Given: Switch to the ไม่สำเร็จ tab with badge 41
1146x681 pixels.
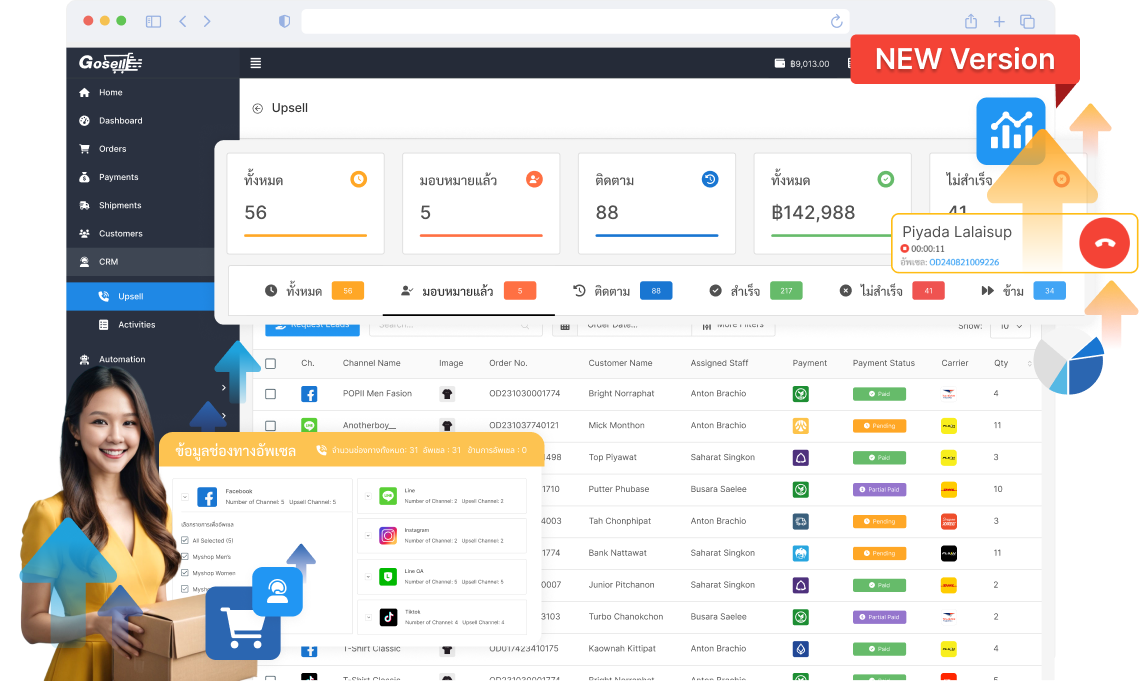Looking at the screenshot, I should point(892,291).
